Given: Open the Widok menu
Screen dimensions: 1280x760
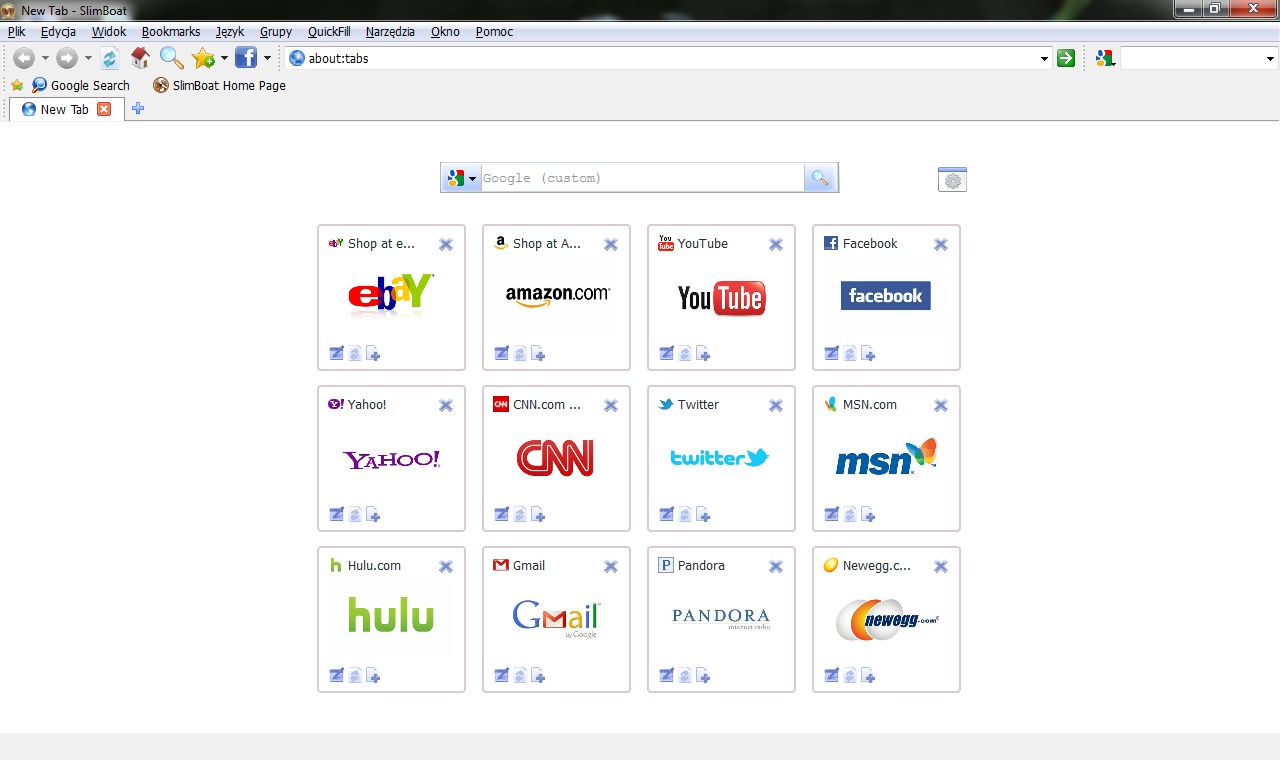Looking at the screenshot, I should tap(109, 32).
